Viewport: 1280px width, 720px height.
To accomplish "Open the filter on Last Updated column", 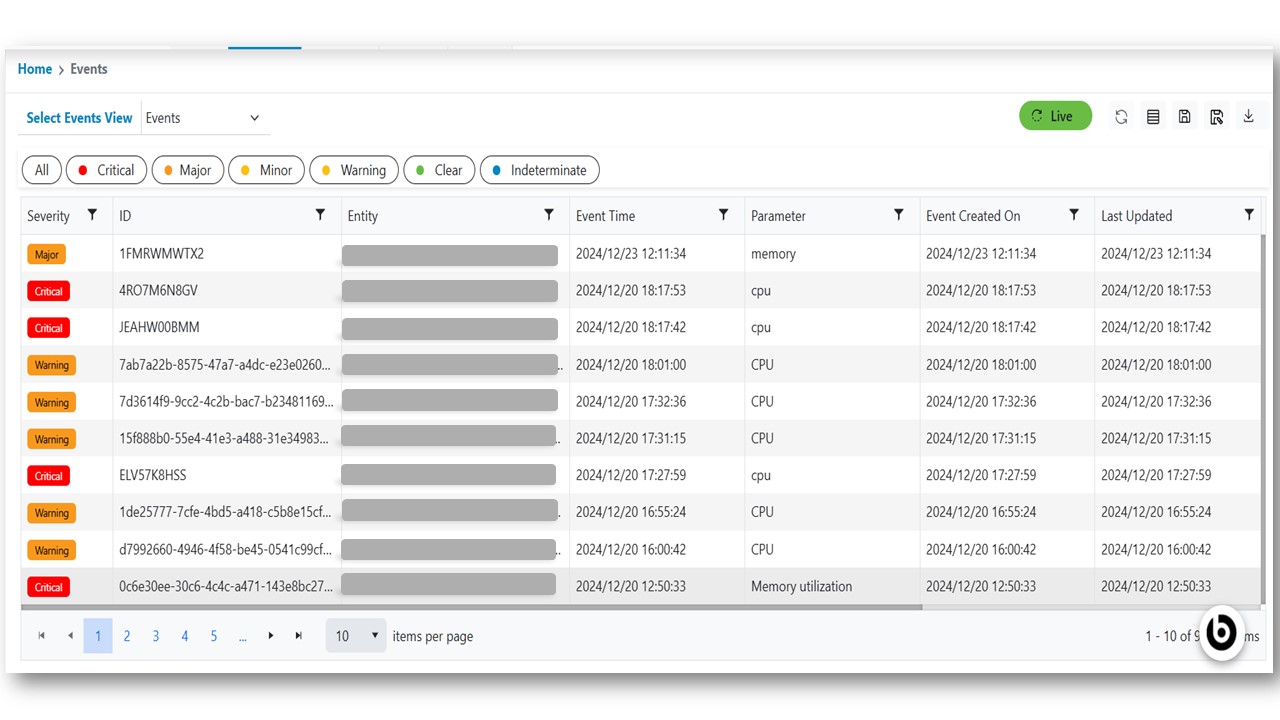I will pos(1249,215).
